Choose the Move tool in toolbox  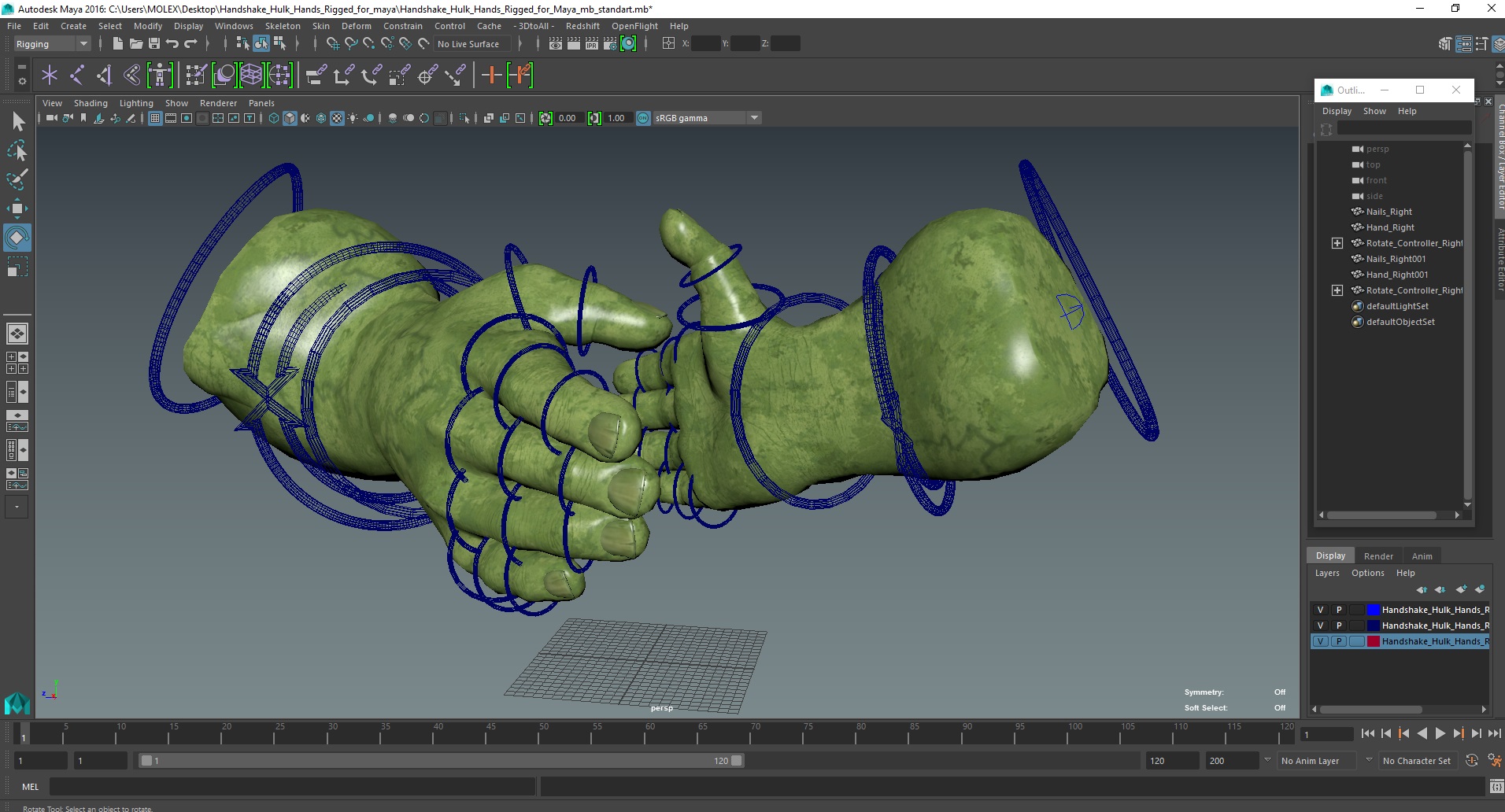tap(17, 209)
